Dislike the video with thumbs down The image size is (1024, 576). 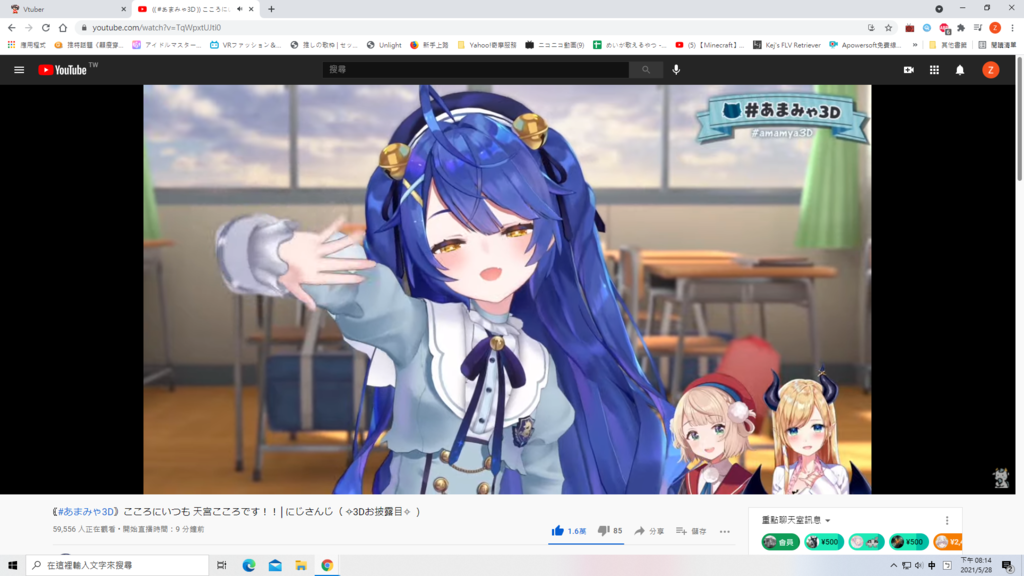(610, 531)
